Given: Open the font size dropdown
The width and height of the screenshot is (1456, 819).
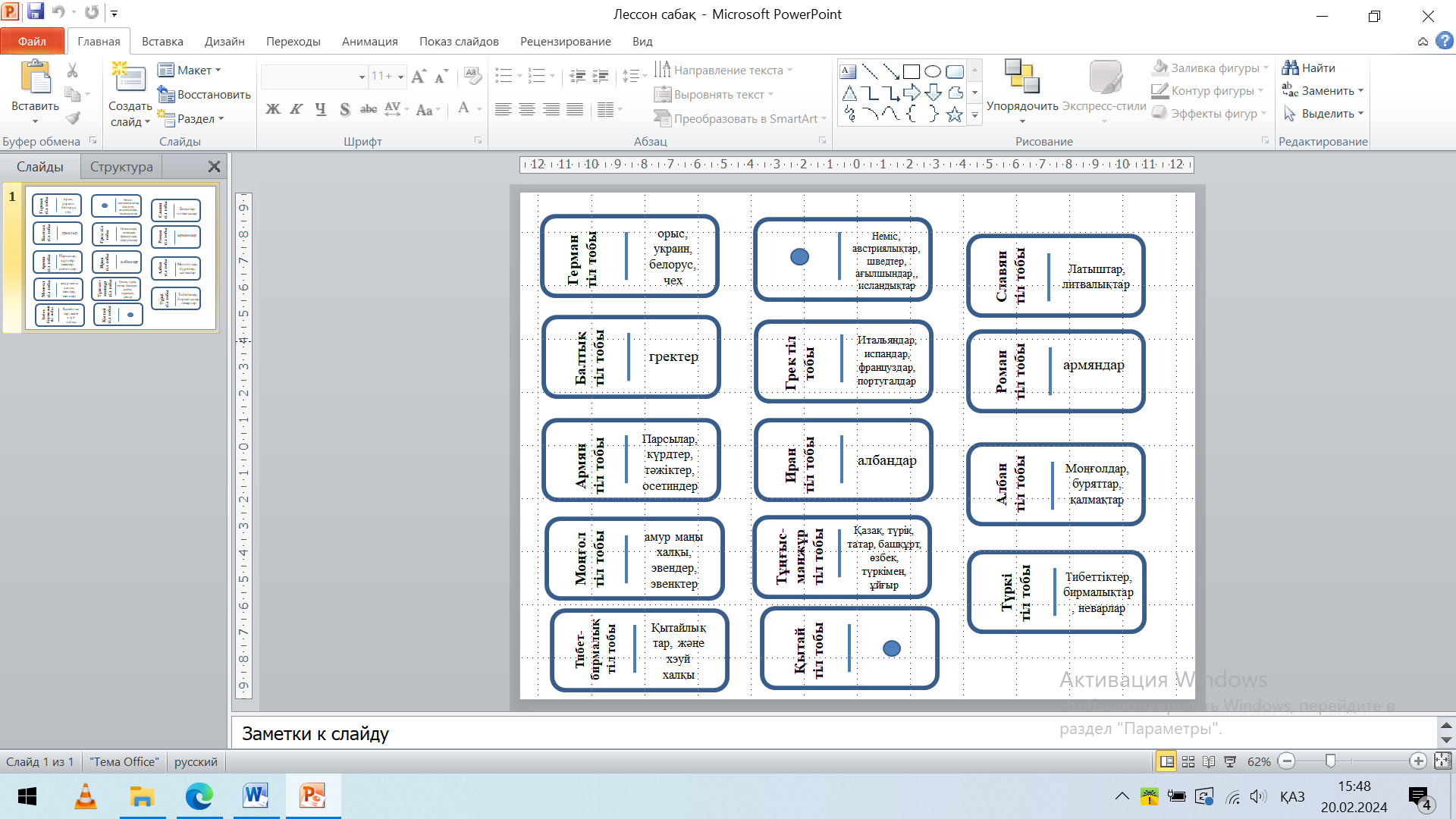Looking at the screenshot, I should pyautogui.click(x=399, y=77).
